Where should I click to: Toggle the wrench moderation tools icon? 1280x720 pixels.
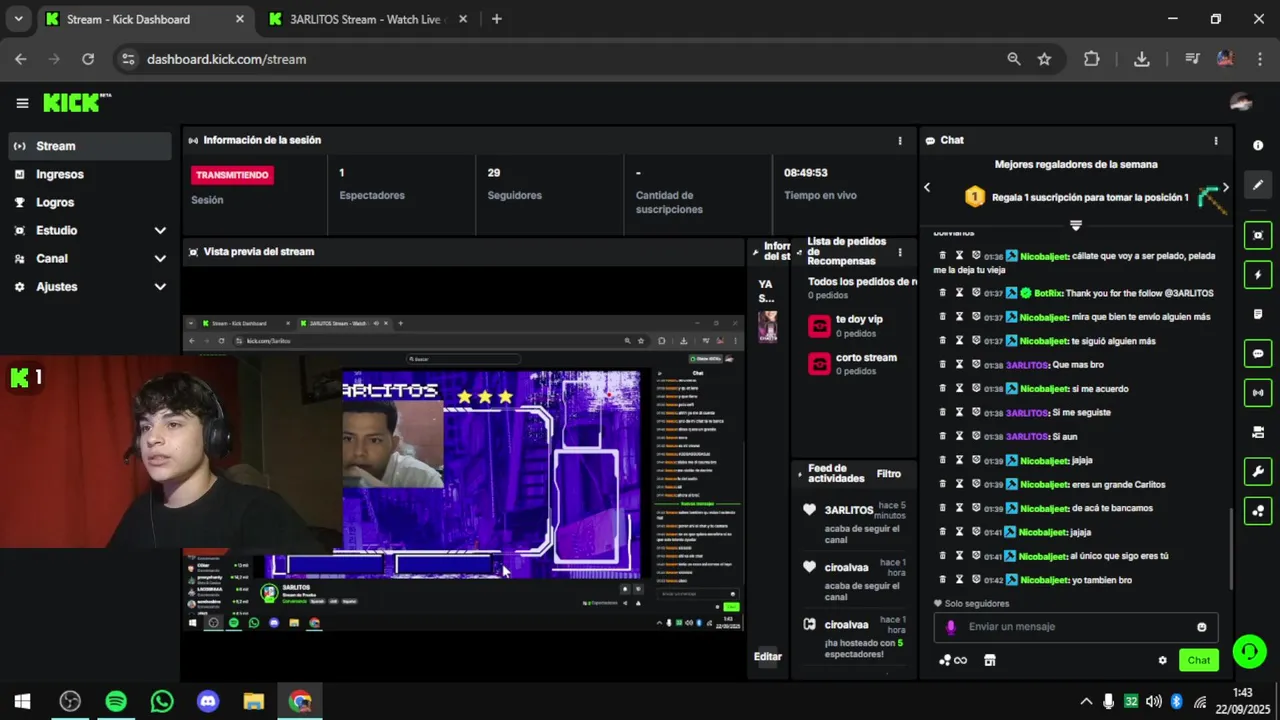tap(1258, 471)
